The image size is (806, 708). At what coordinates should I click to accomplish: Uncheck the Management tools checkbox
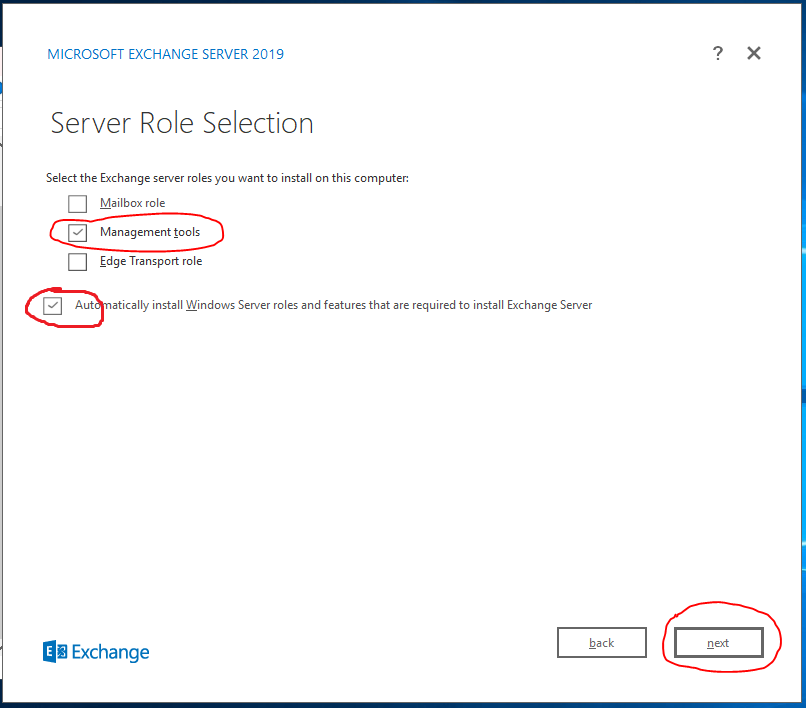click(77, 232)
